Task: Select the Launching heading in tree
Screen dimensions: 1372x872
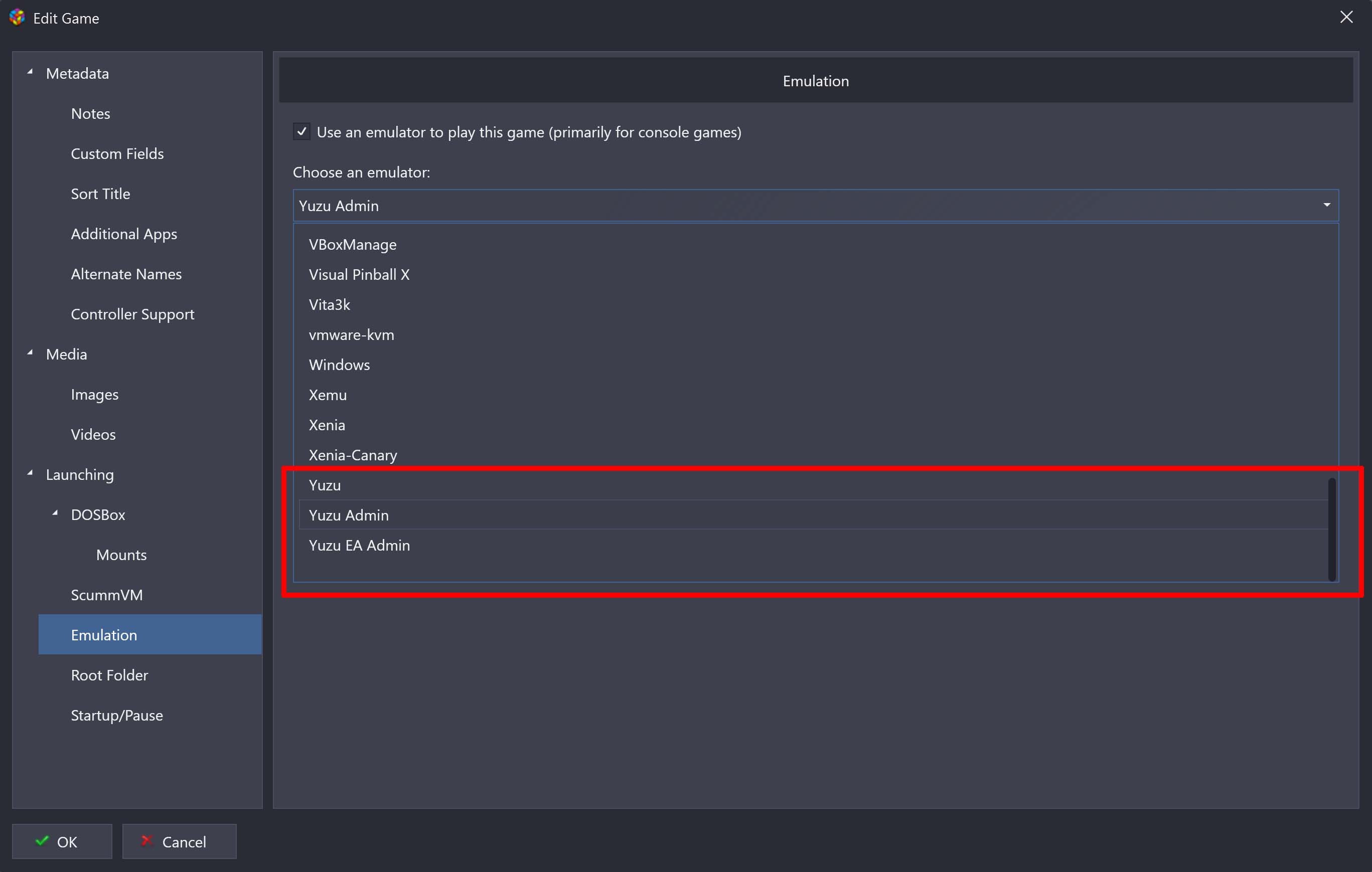Action: (x=80, y=474)
